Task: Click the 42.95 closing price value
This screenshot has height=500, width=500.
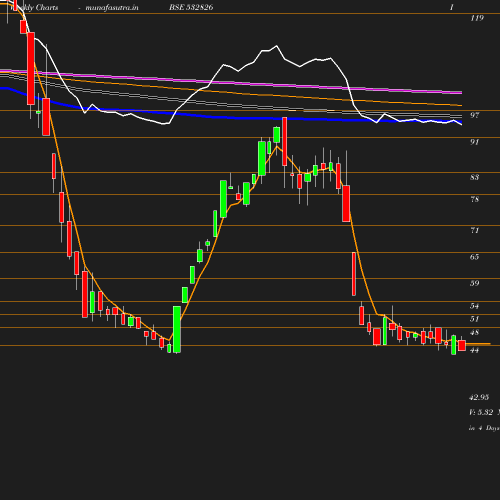Action: tap(479, 397)
